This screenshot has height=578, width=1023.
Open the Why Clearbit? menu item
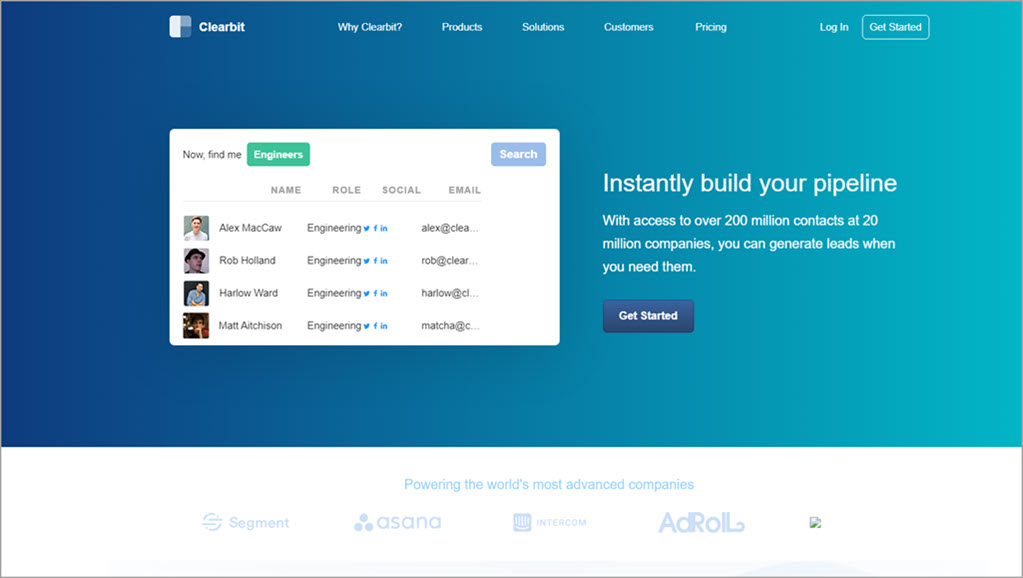pos(370,27)
